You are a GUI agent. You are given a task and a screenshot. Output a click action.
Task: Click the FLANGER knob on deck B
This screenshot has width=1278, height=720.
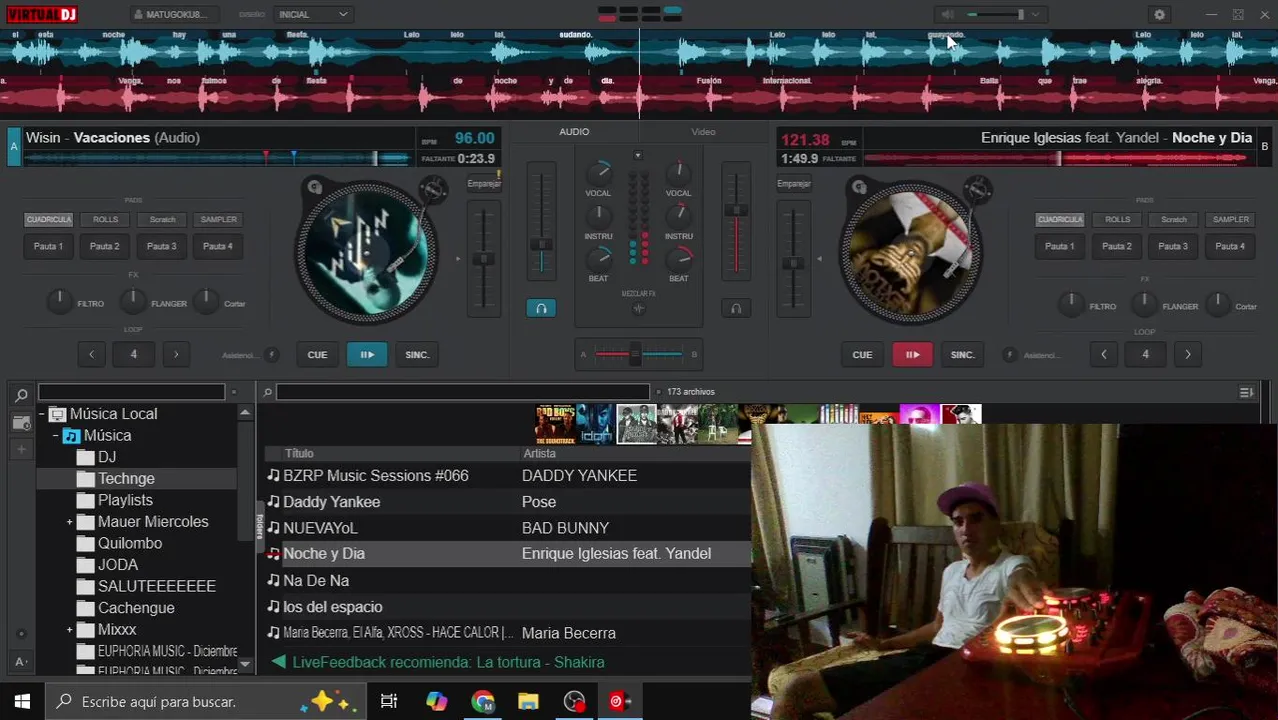click(x=1144, y=303)
